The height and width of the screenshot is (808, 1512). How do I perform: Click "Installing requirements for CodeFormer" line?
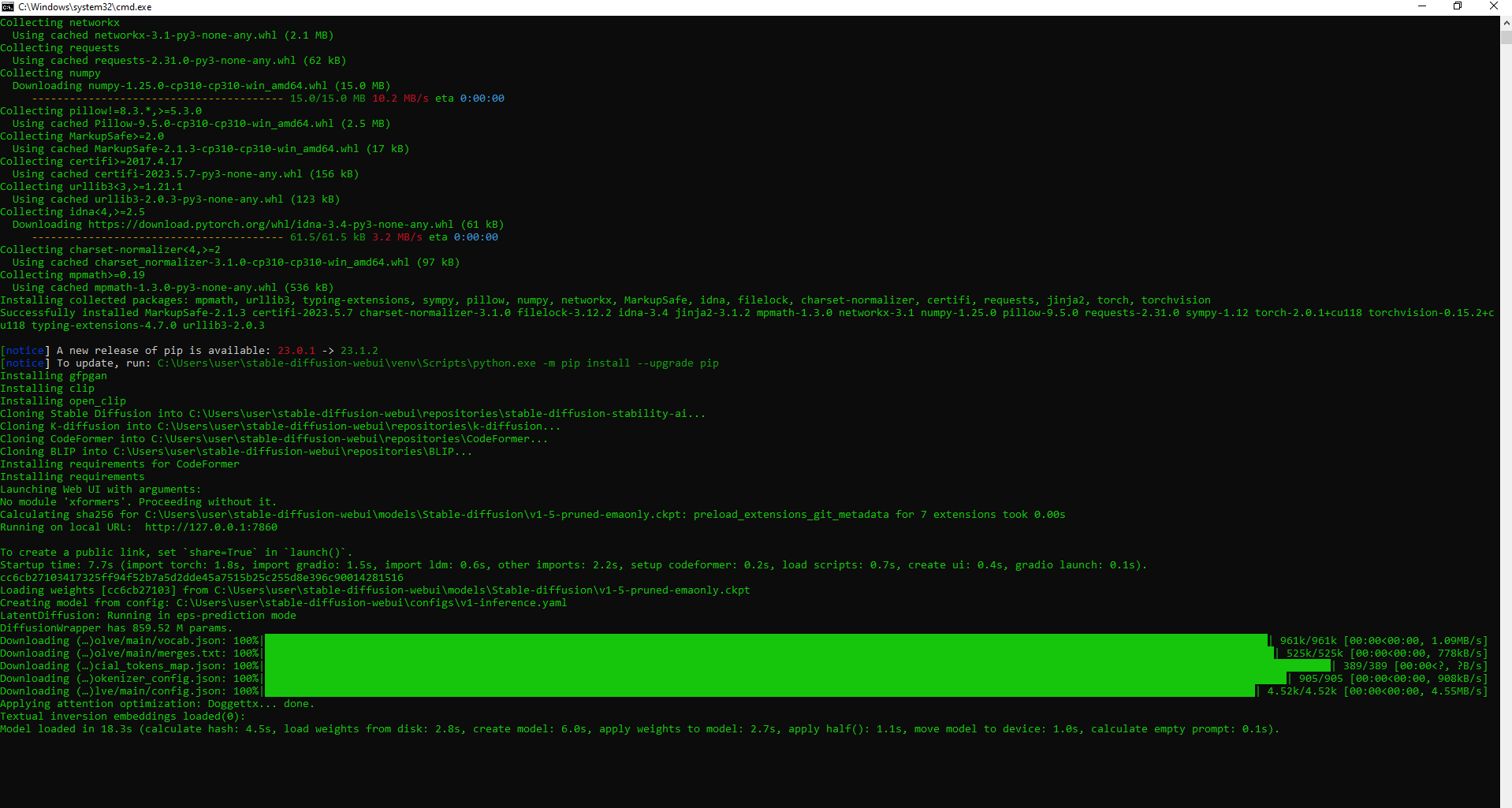(120, 464)
